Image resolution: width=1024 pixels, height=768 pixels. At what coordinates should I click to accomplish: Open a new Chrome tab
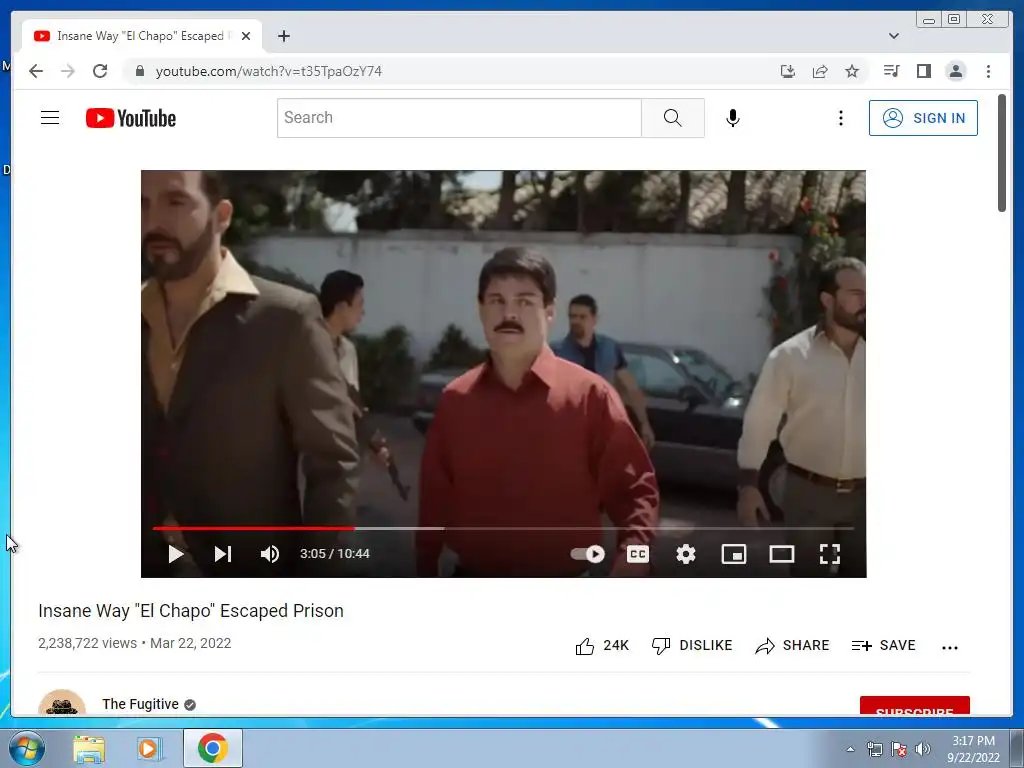(x=283, y=36)
